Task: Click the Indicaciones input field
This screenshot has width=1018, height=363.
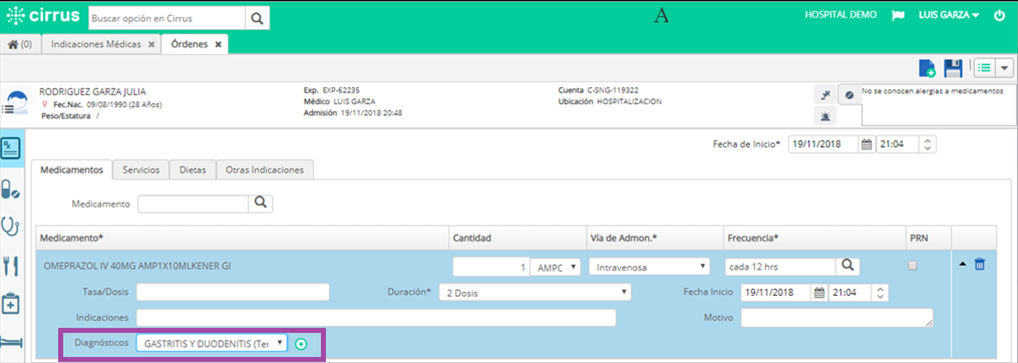Action: click(376, 318)
